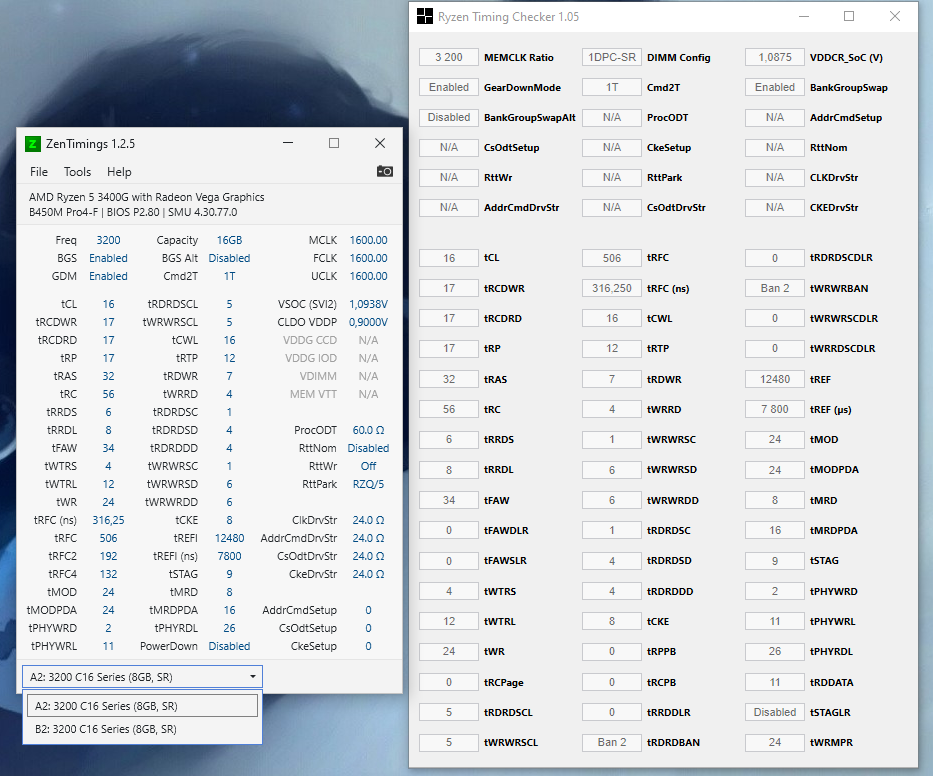The width and height of the screenshot is (933, 776).
Task: Click the tREFI (ns) value 7800
Action: pos(229,556)
